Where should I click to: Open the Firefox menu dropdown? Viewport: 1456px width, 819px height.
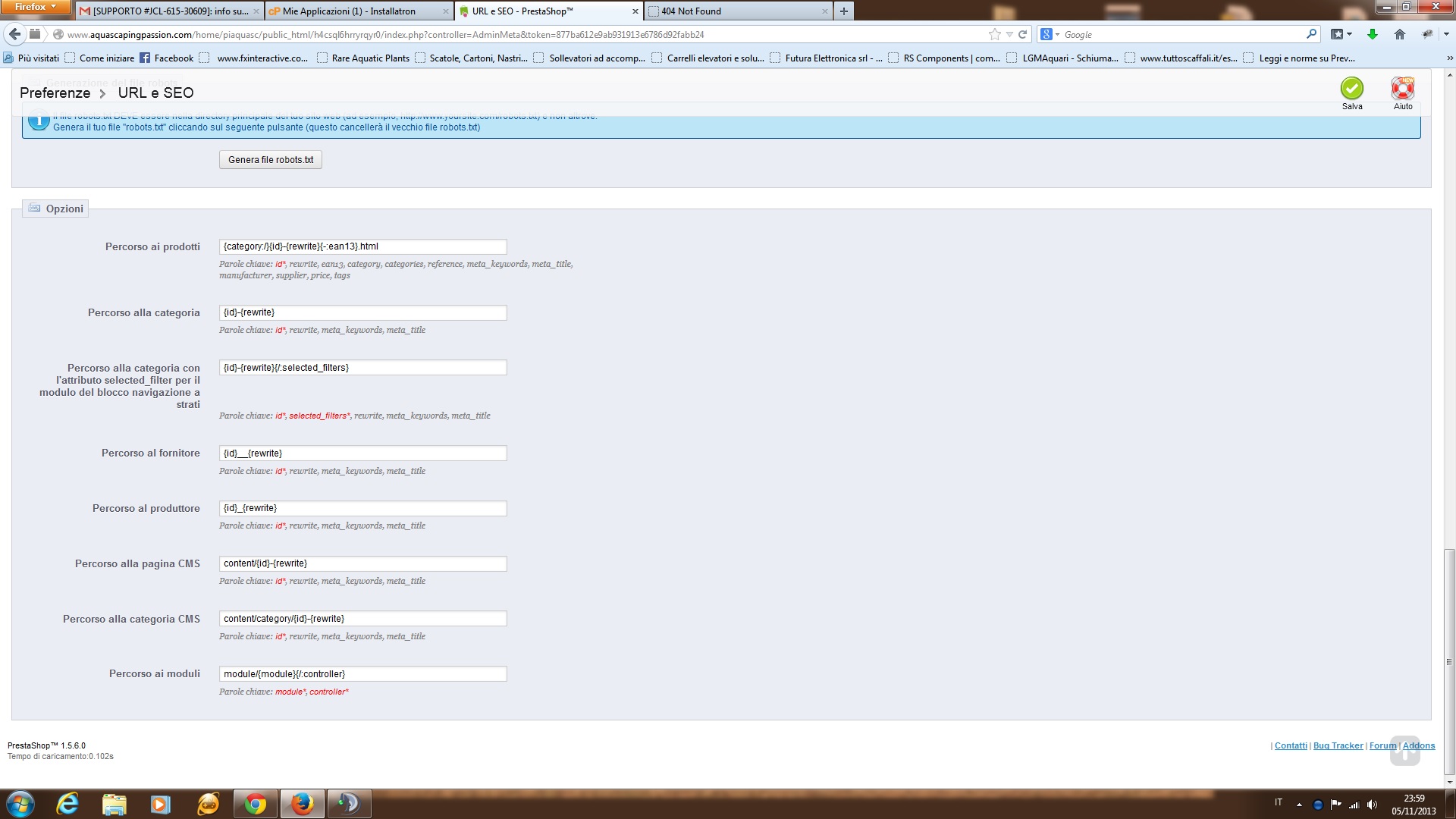35,7
